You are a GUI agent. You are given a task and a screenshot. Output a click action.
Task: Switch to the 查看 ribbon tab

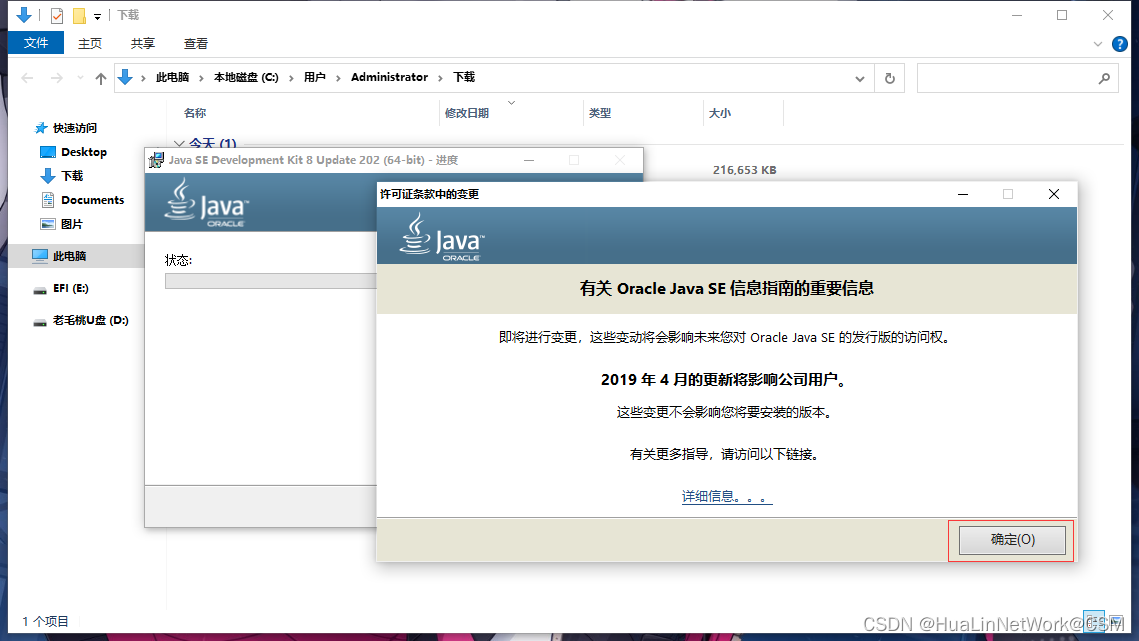pos(195,43)
